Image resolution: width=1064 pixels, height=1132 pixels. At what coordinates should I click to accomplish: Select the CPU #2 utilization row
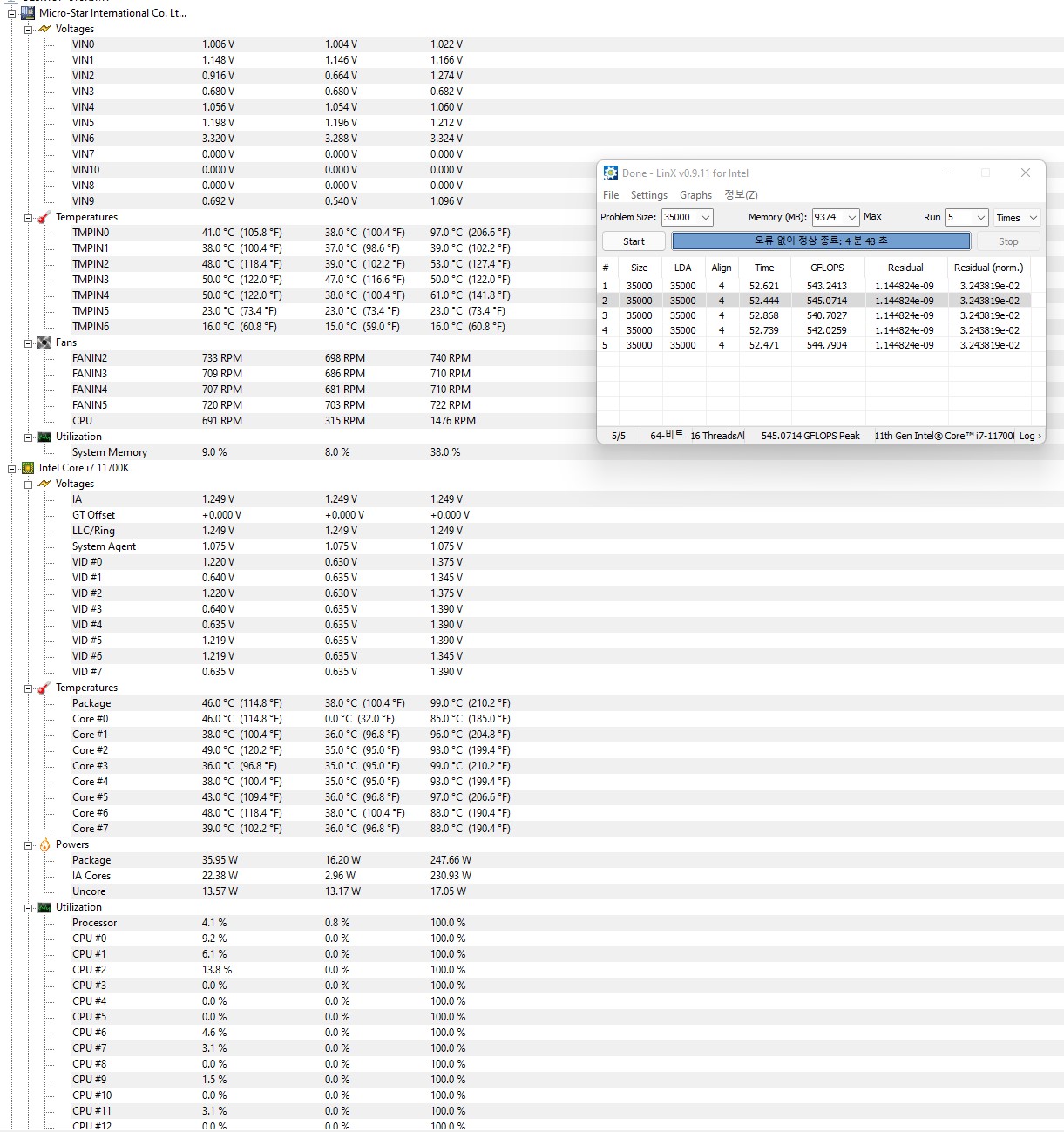(x=566, y=970)
